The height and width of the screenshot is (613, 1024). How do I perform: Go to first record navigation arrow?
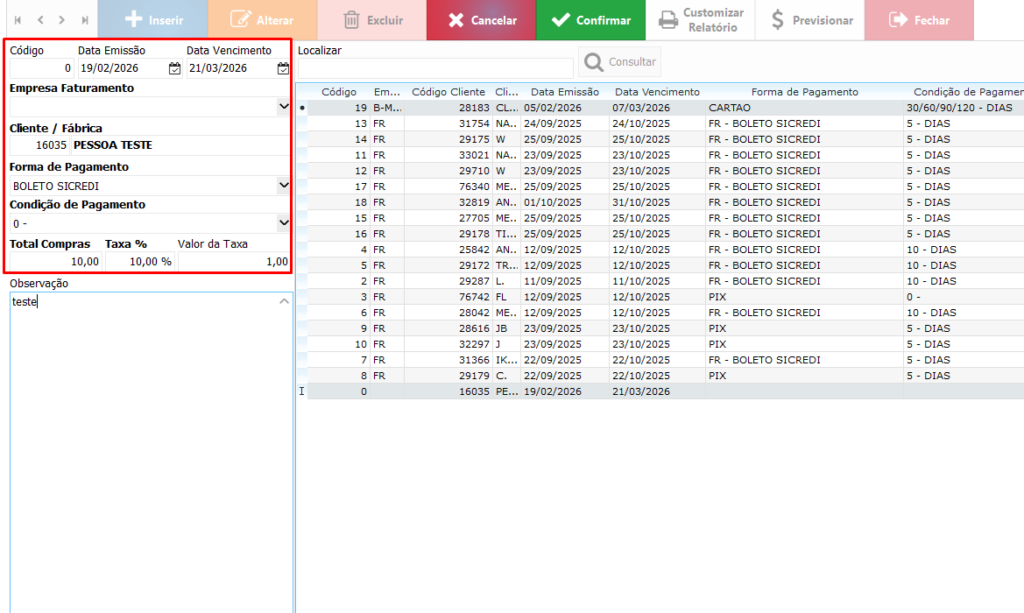pyautogui.click(x=17, y=20)
